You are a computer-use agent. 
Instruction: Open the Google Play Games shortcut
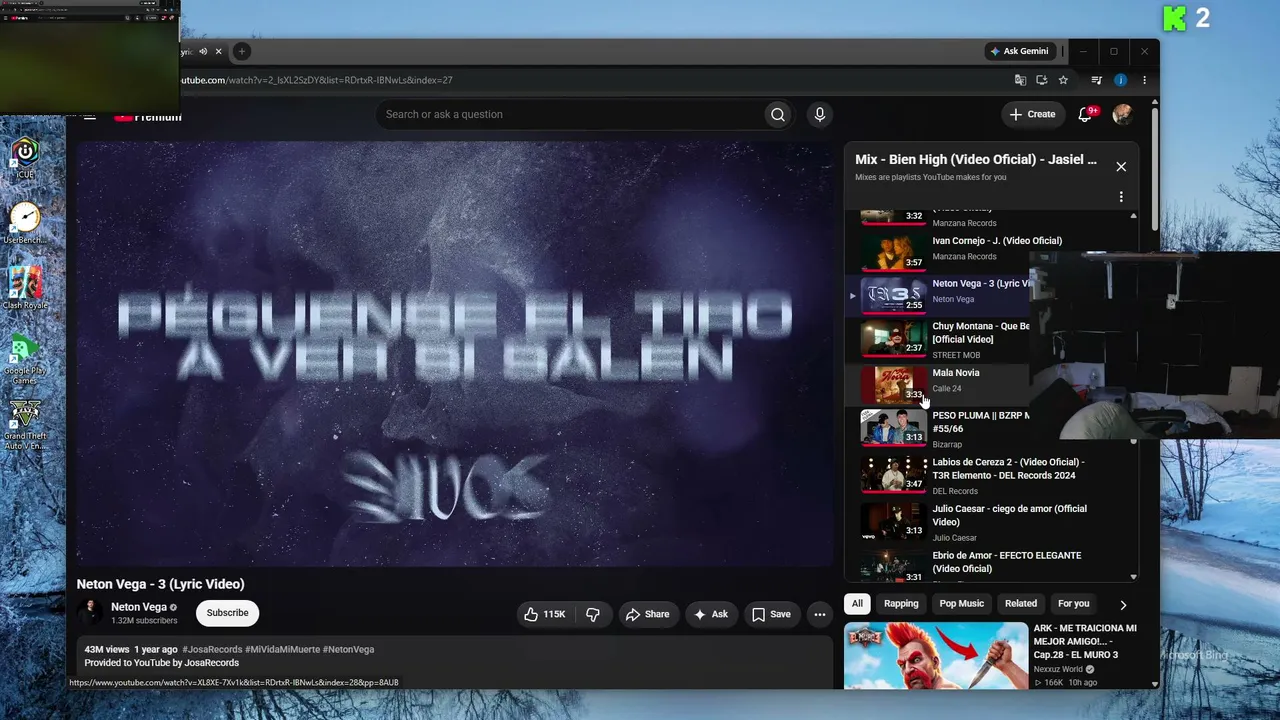(25, 359)
